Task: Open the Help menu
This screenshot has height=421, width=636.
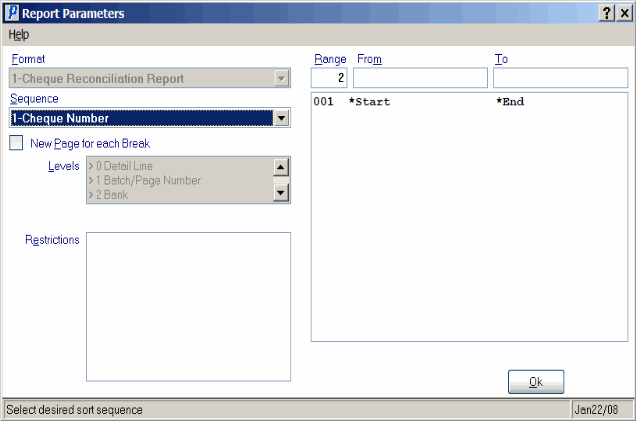Action: 19,35
